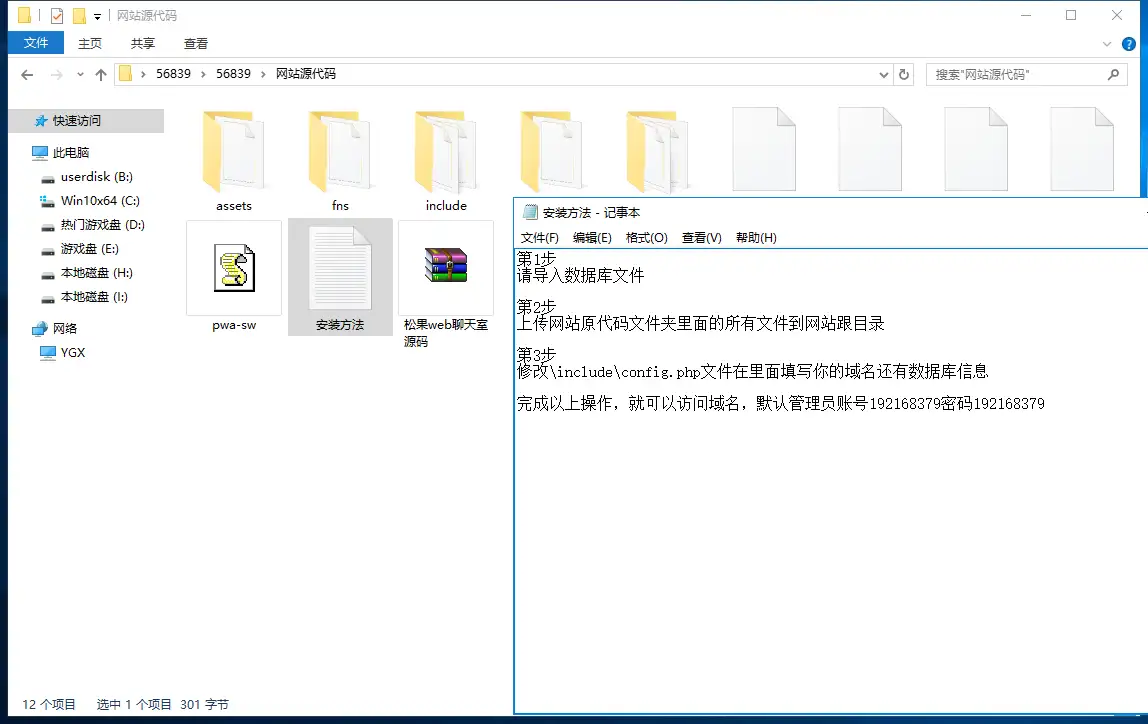Expand the ribbon with the chevron arrow
This screenshot has width=1148, height=724.
pyautogui.click(x=1106, y=44)
